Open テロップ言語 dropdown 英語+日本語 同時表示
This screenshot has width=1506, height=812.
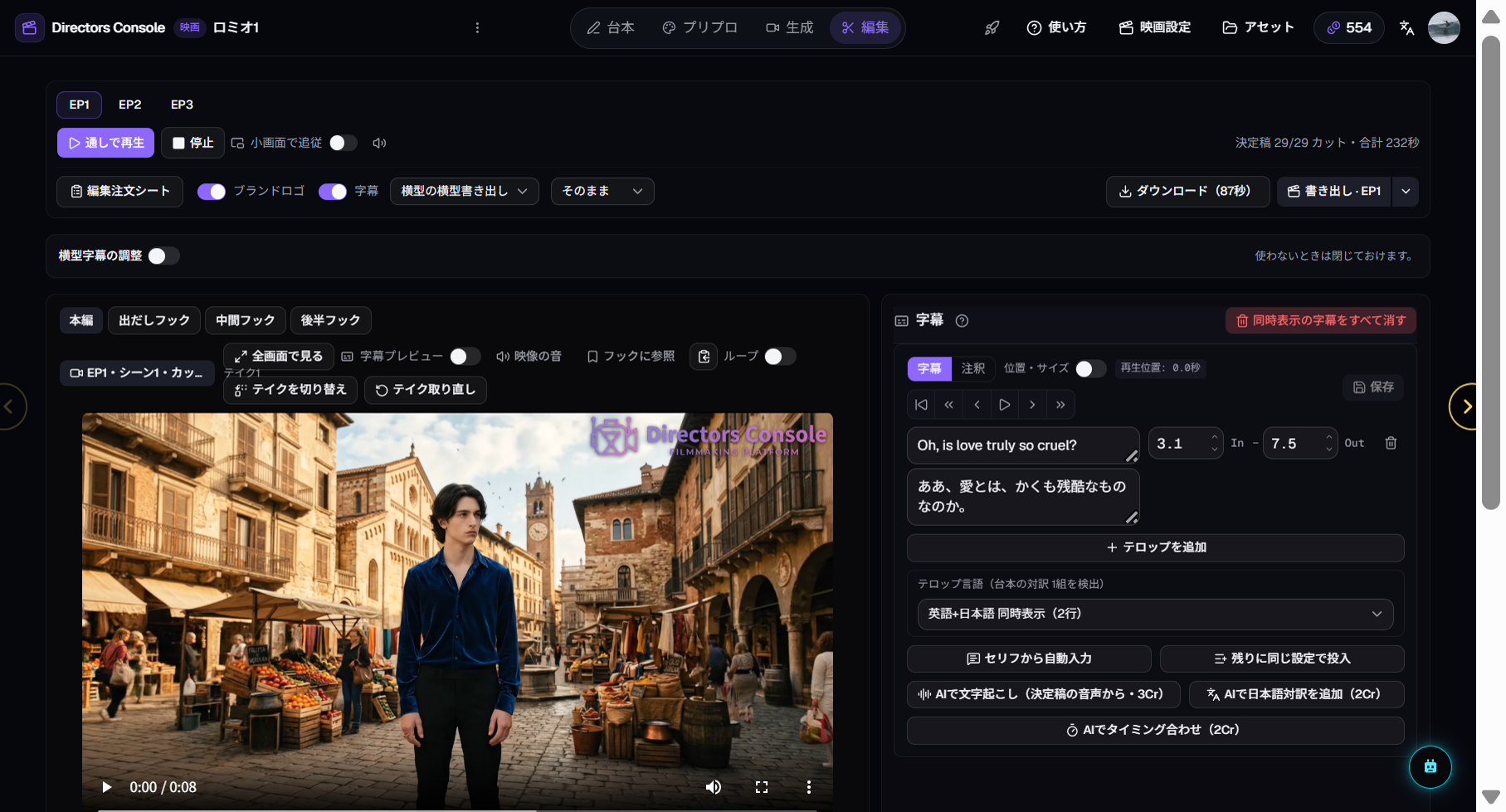pos(1155,615)
